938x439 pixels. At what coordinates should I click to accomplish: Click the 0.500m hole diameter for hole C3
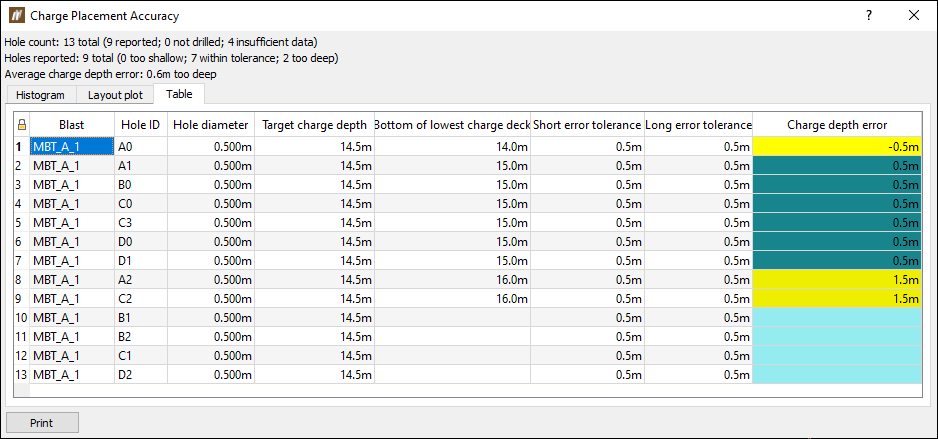[211, 222]
